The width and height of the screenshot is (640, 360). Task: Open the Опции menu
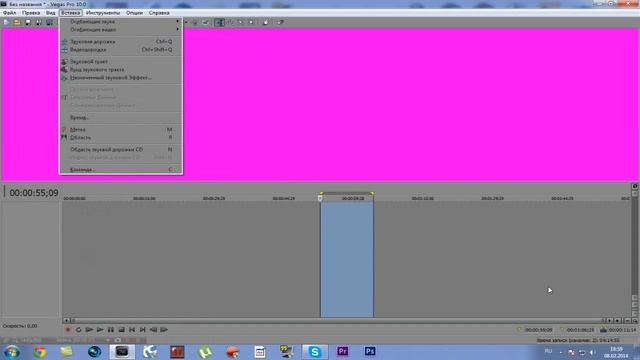tap(134, 13)
